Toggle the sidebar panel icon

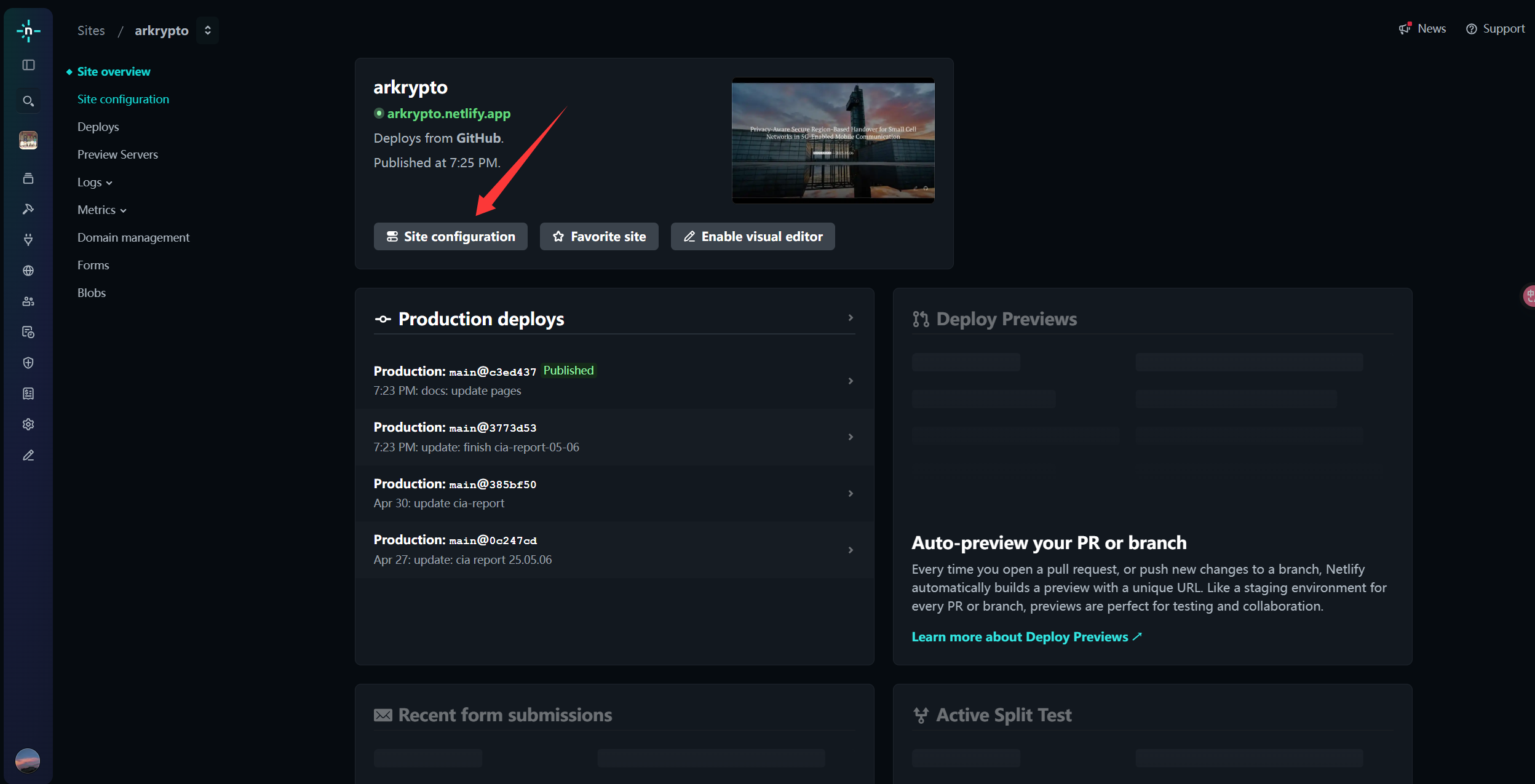pyautogui.click(x=28, y=65)
